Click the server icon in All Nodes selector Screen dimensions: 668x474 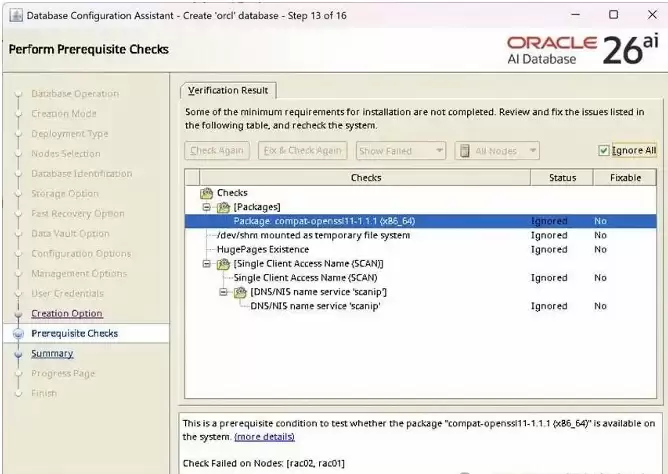465,151
